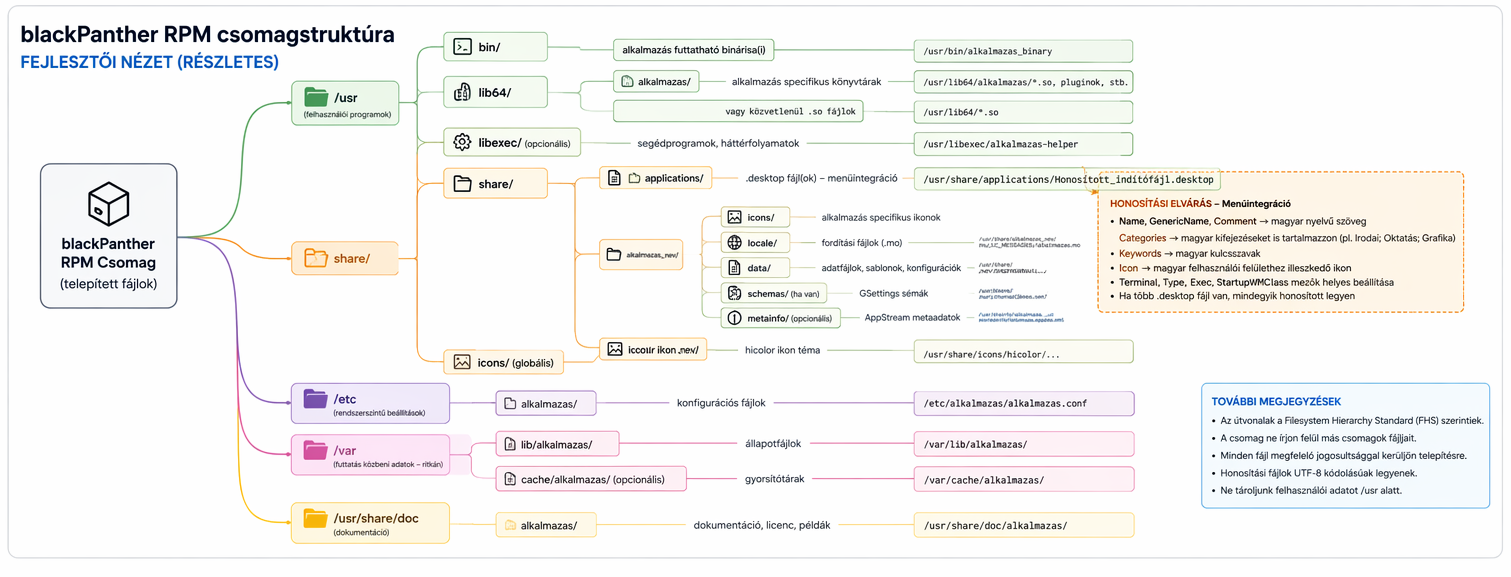The width and height of the screenshot is (1511, 577).
Task: Click the yellow /usr/share/doc folder icon
Action: click(x=316, y=518)
